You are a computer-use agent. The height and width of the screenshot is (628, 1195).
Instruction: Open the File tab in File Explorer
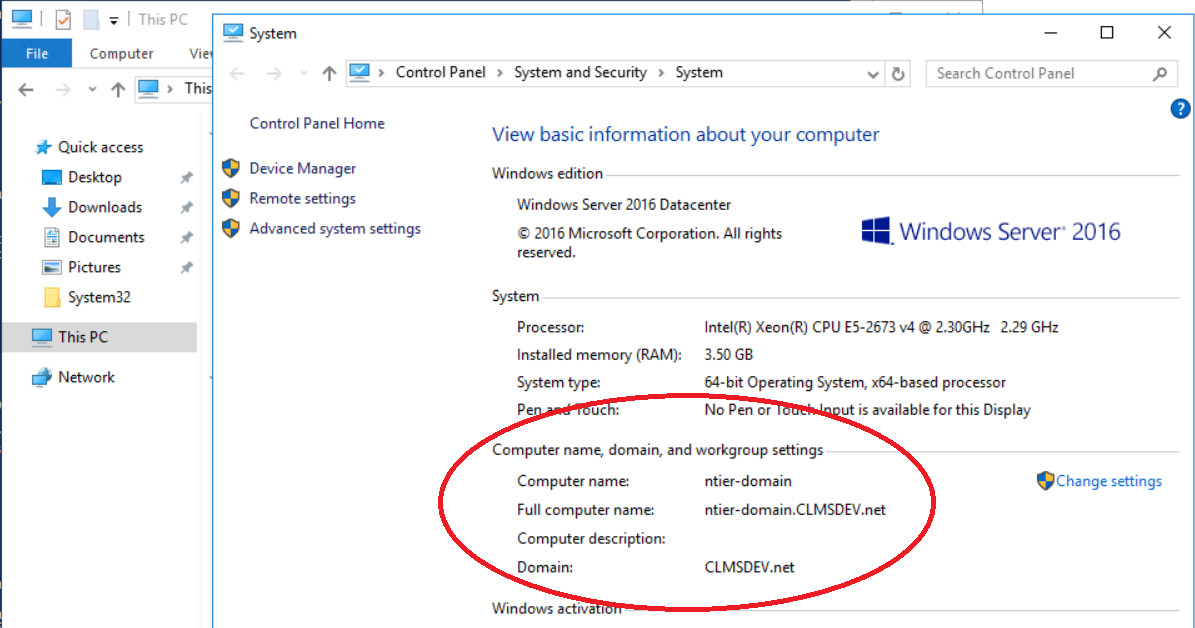tap(37, 54)
